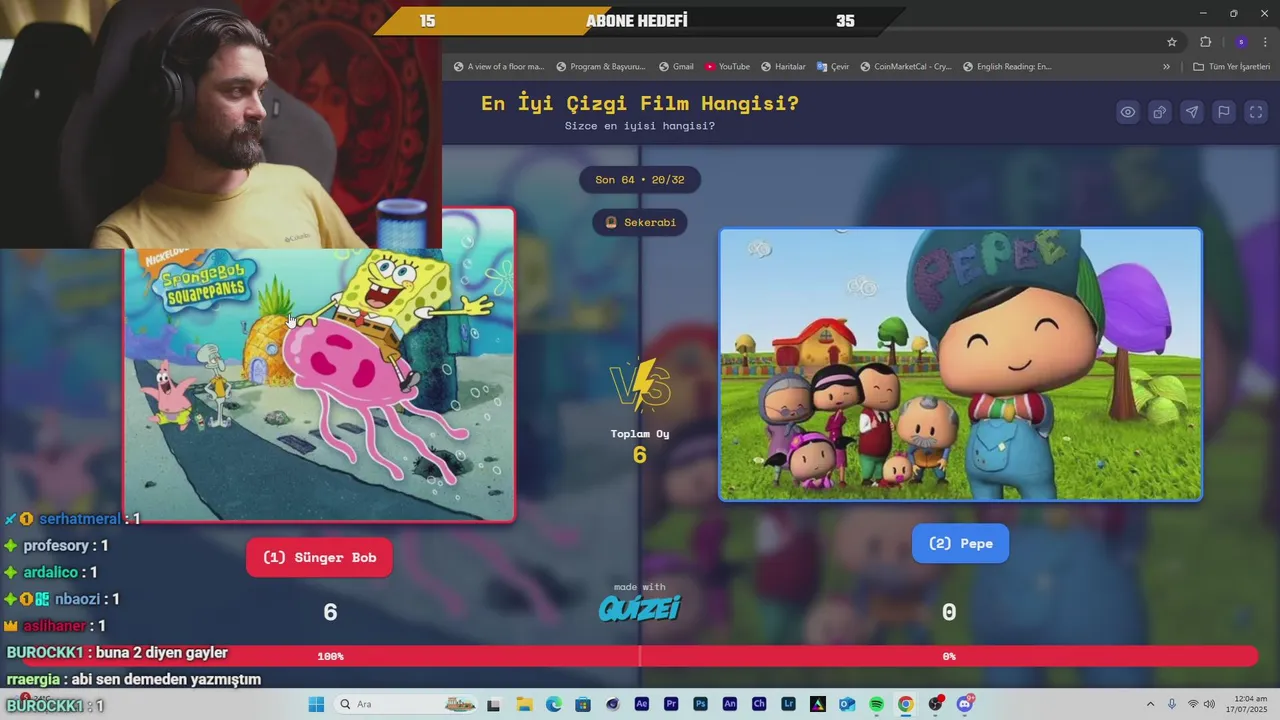Click the taskbar Ara search box

point(406,704)
